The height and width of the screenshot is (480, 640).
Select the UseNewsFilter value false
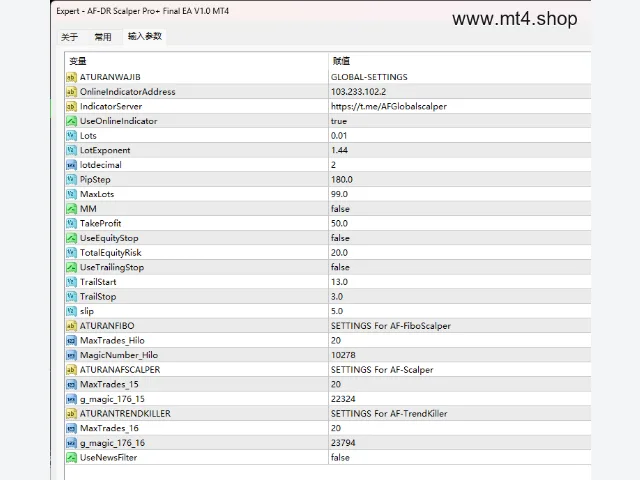pyautogui.click(x=340, y=458)
